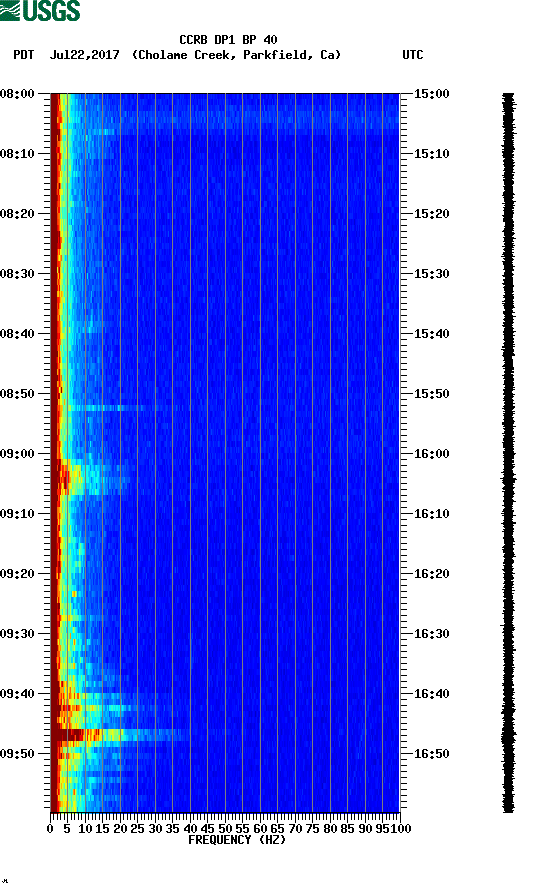
Task: Click the '08:20' PDT time label
Action: click(18, 214)
